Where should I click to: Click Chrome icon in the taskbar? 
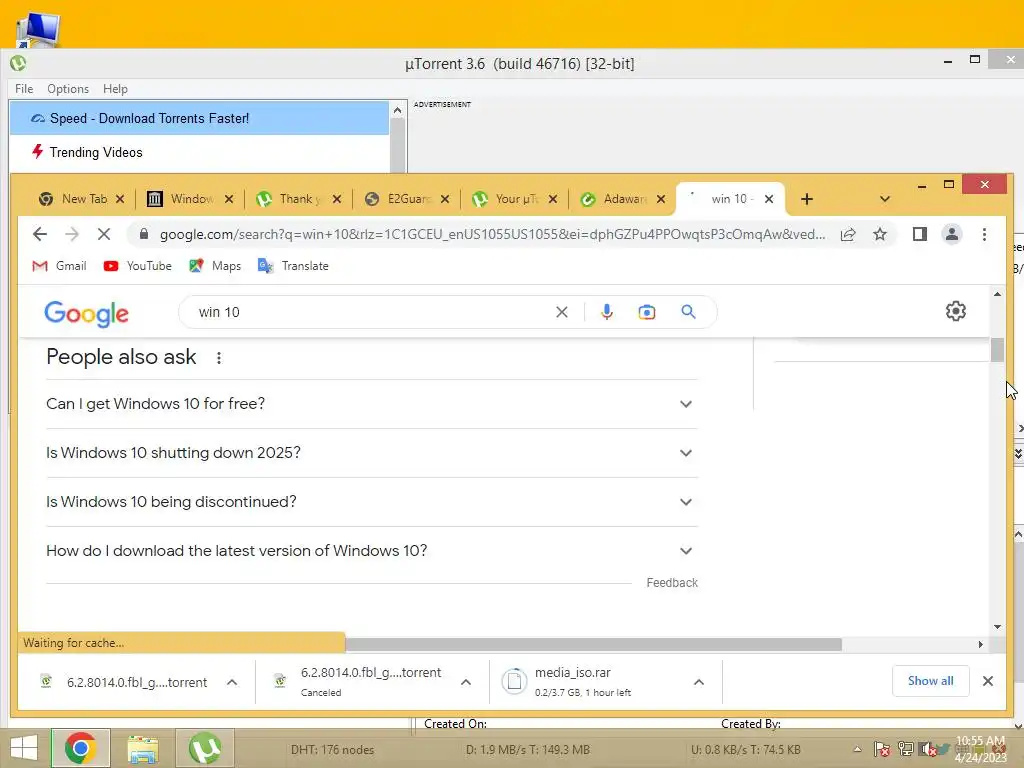coord(80,748)
